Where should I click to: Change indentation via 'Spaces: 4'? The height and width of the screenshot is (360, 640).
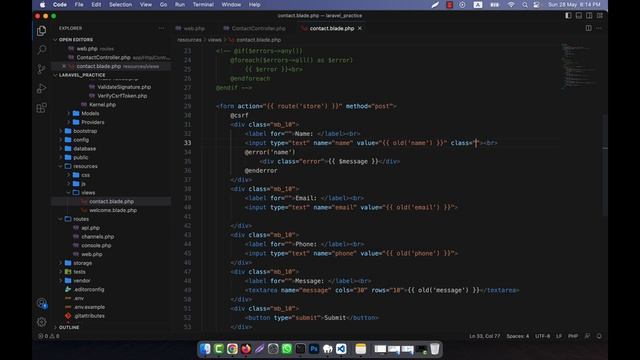[518, 336]
